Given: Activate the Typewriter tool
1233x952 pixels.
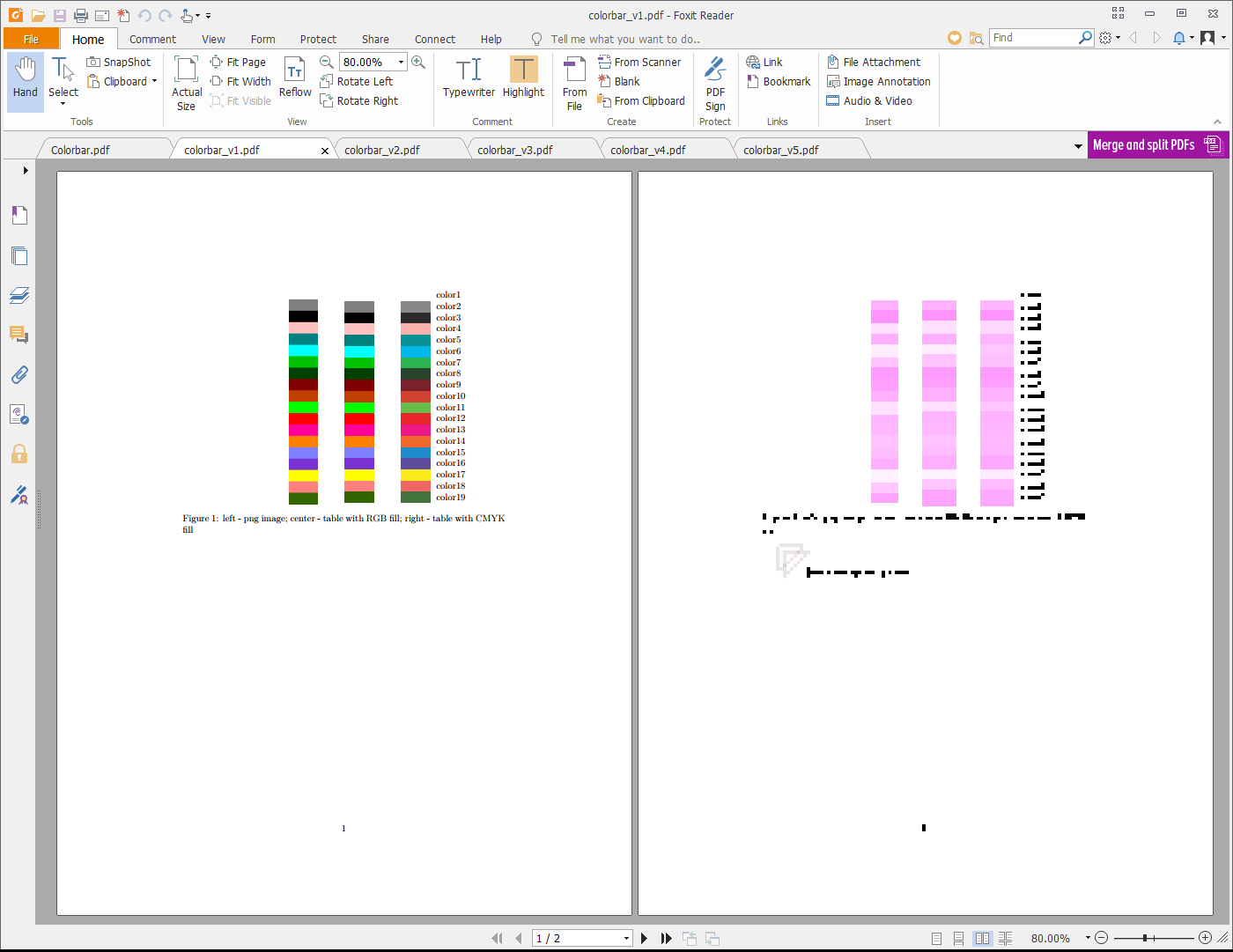Looking at the screenshot, I should pyautogui.click(x=469, y=78).
